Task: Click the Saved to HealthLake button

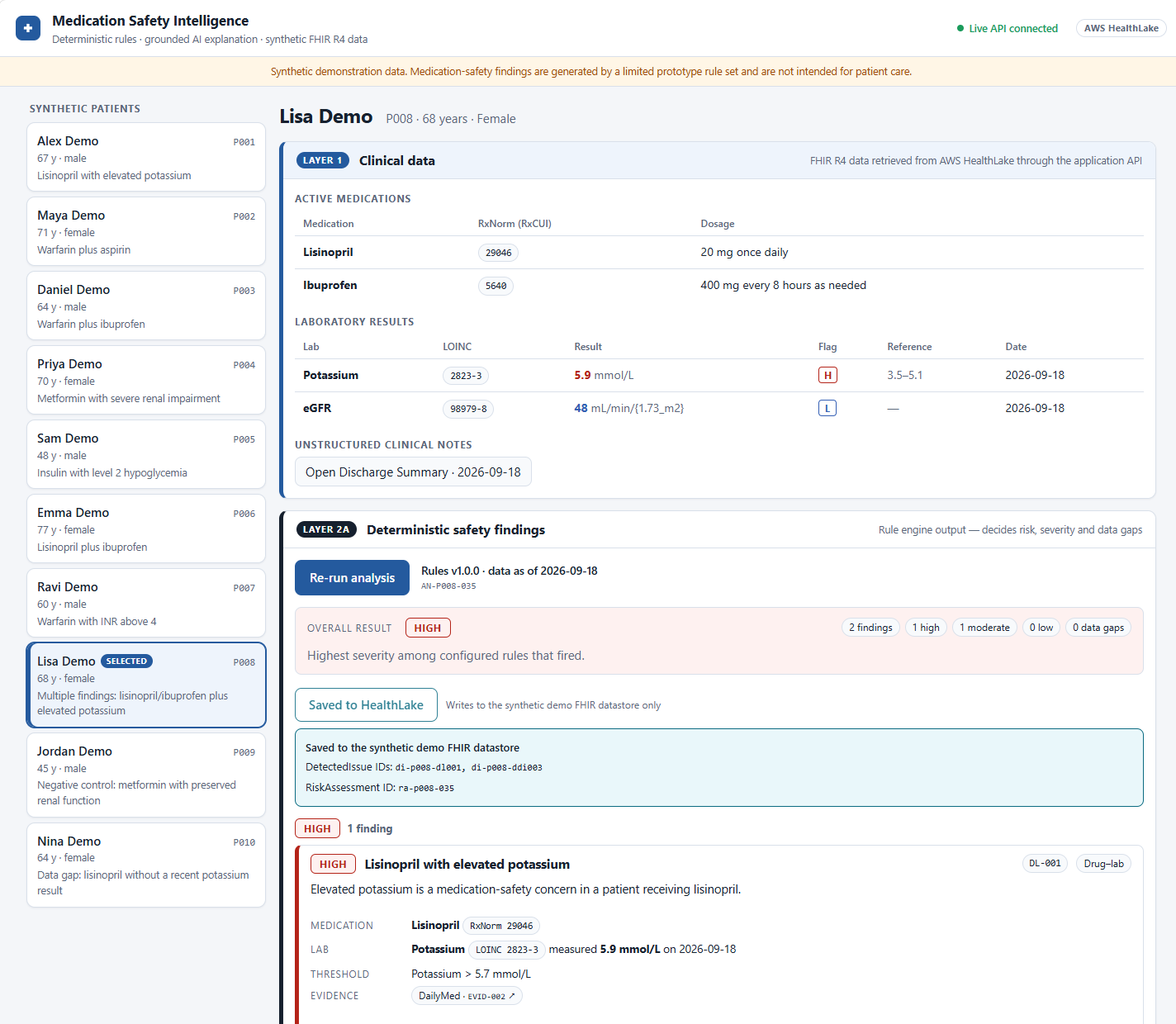Action: click(x=366, y=704)
